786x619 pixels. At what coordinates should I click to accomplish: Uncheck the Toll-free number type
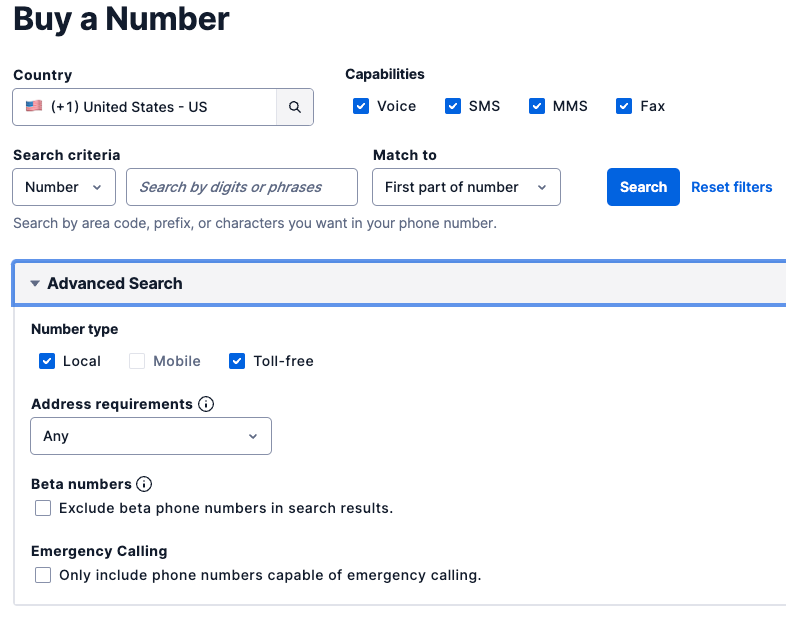click(237, 361)
